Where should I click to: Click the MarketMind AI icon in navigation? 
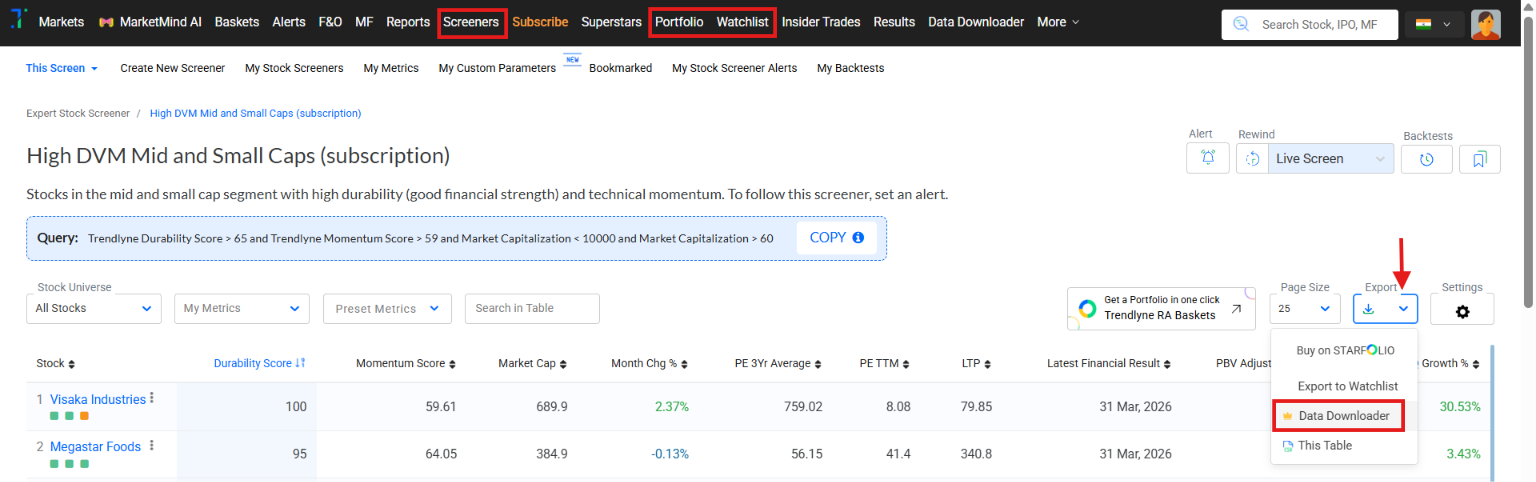(106, 22)
